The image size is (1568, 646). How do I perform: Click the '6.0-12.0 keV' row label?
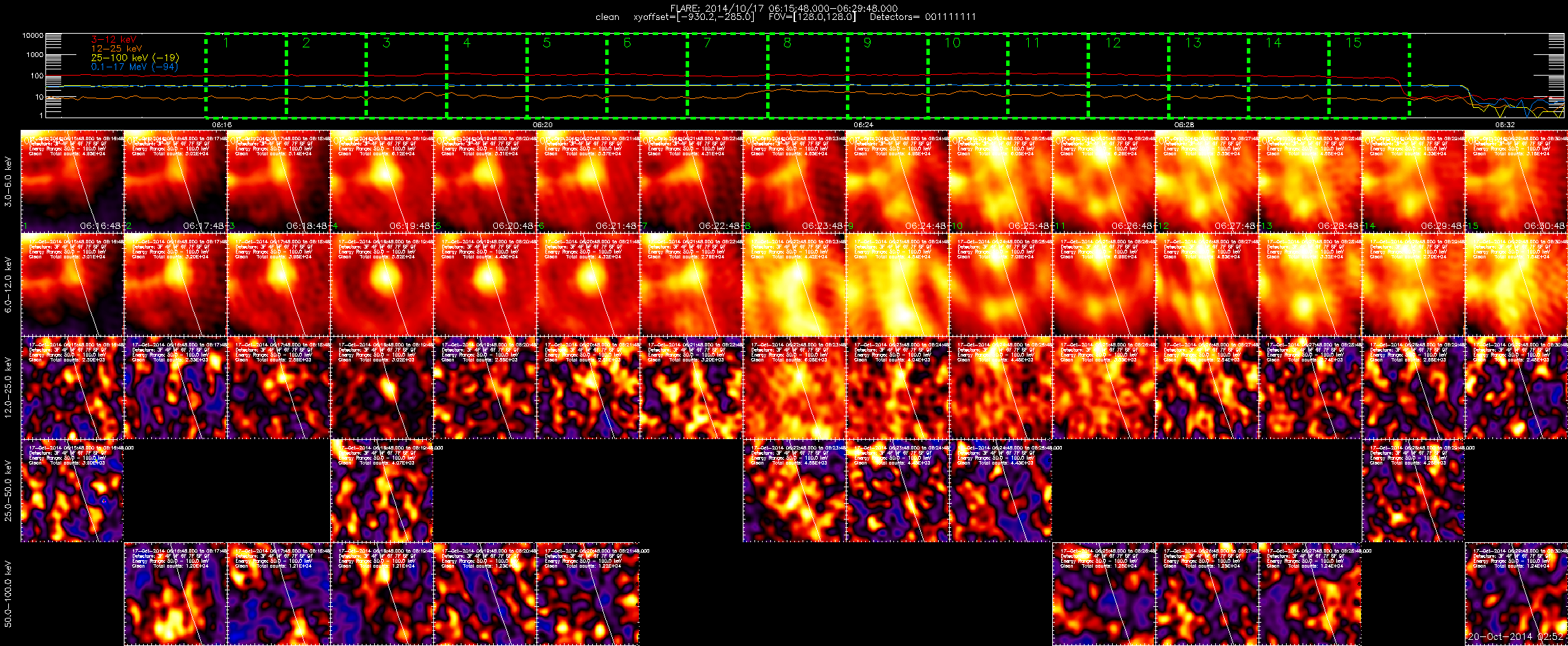point(8,285)
